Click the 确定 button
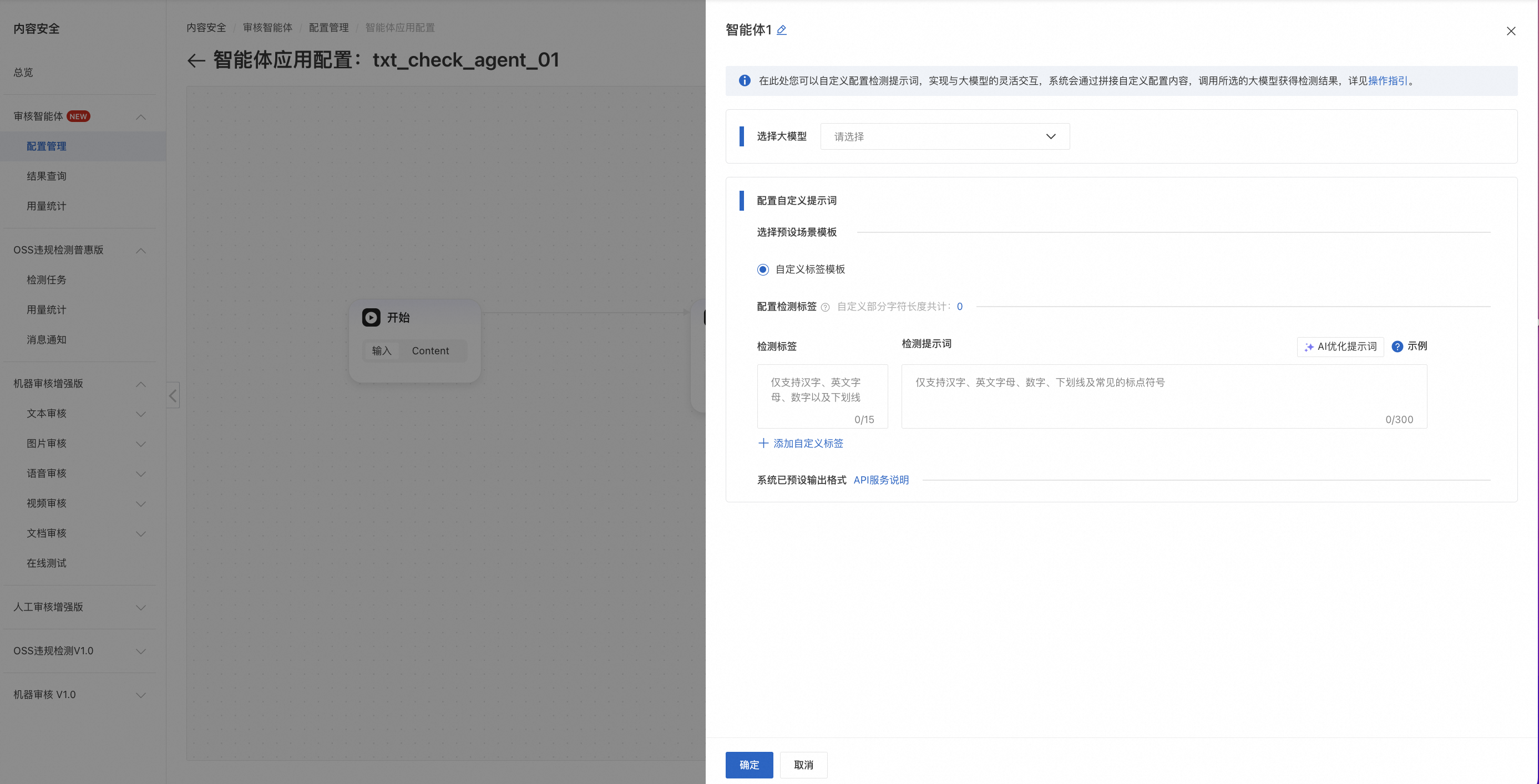This screenshot has height=784, width=1539. tap(748, 765)
